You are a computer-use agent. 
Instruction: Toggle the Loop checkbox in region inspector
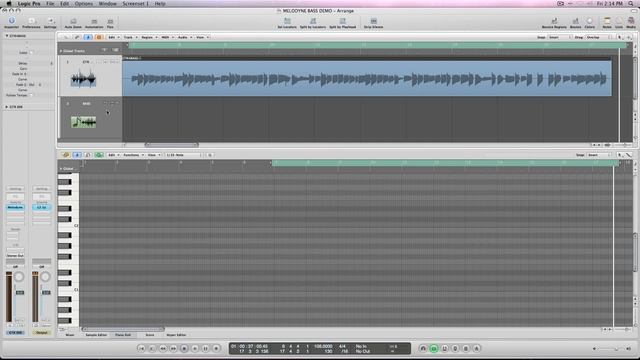(x=31, y=53)
